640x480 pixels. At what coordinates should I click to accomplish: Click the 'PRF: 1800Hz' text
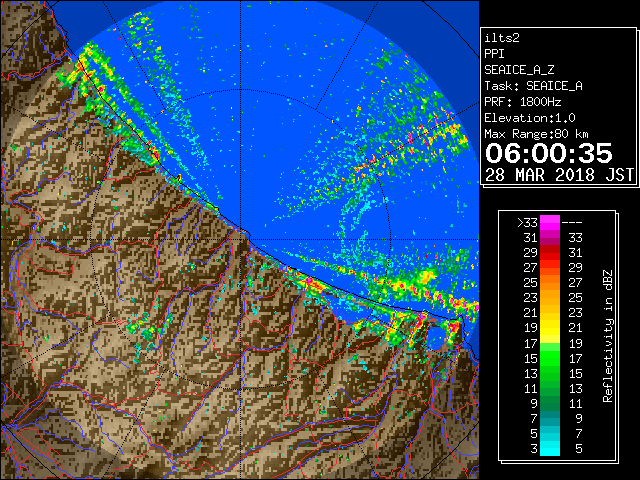pyautogui.click(x=523, y=102)
